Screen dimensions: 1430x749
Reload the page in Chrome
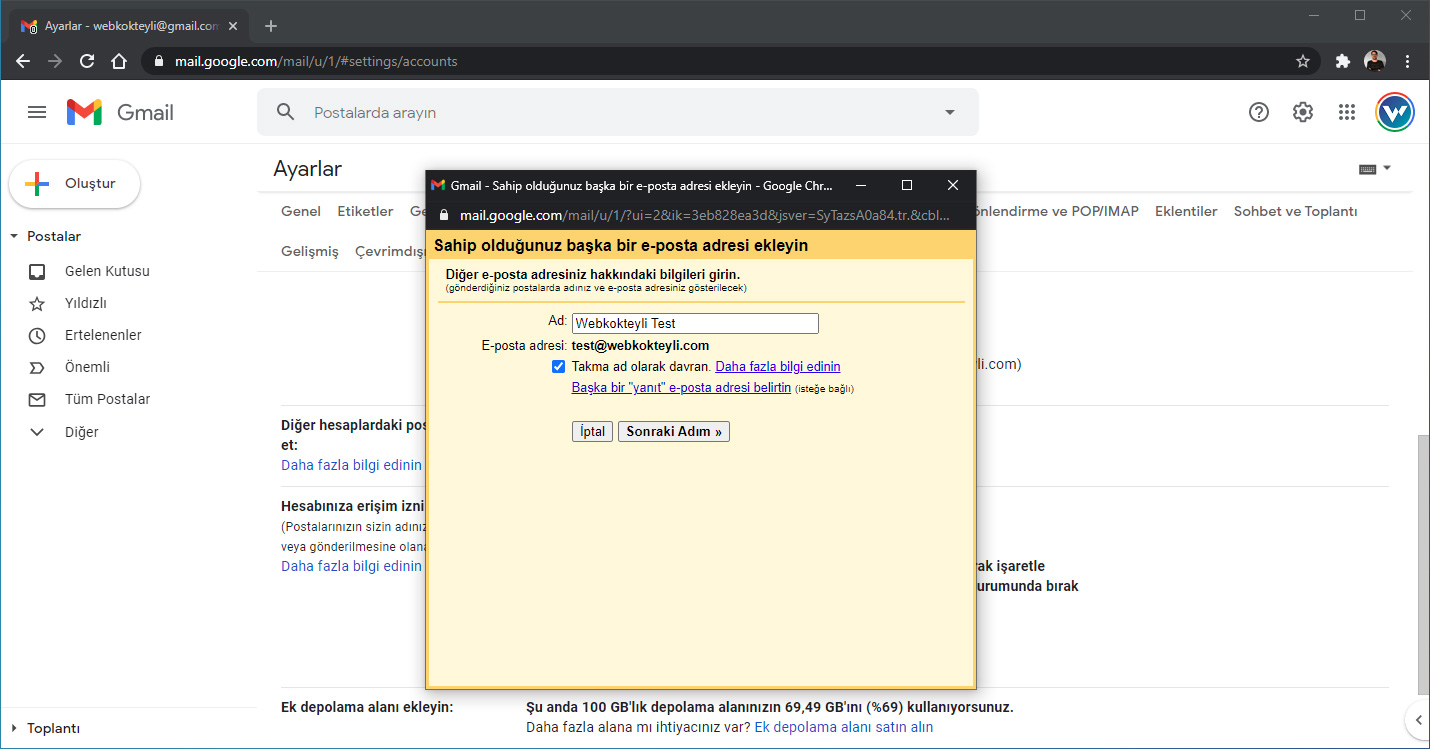coord(87,61)
